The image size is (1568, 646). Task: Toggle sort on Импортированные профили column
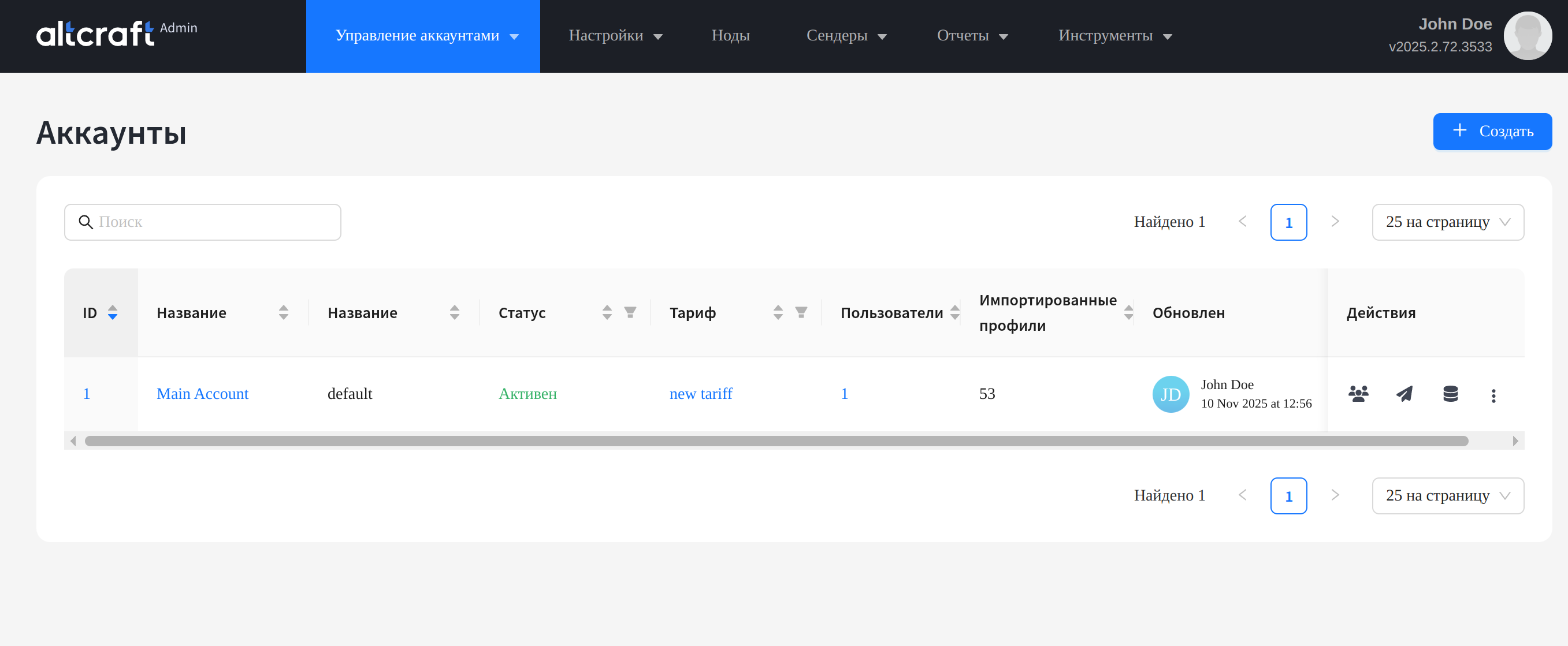[x=1128, y=313]
